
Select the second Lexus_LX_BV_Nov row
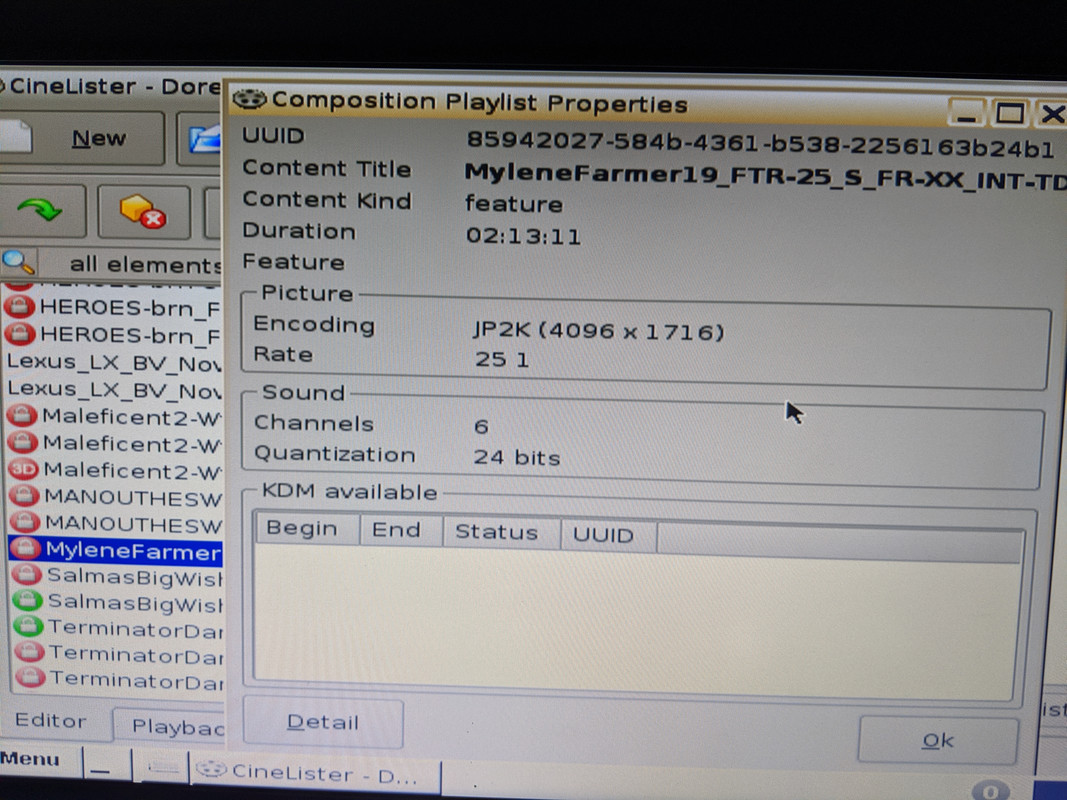[x=114, y=390]
